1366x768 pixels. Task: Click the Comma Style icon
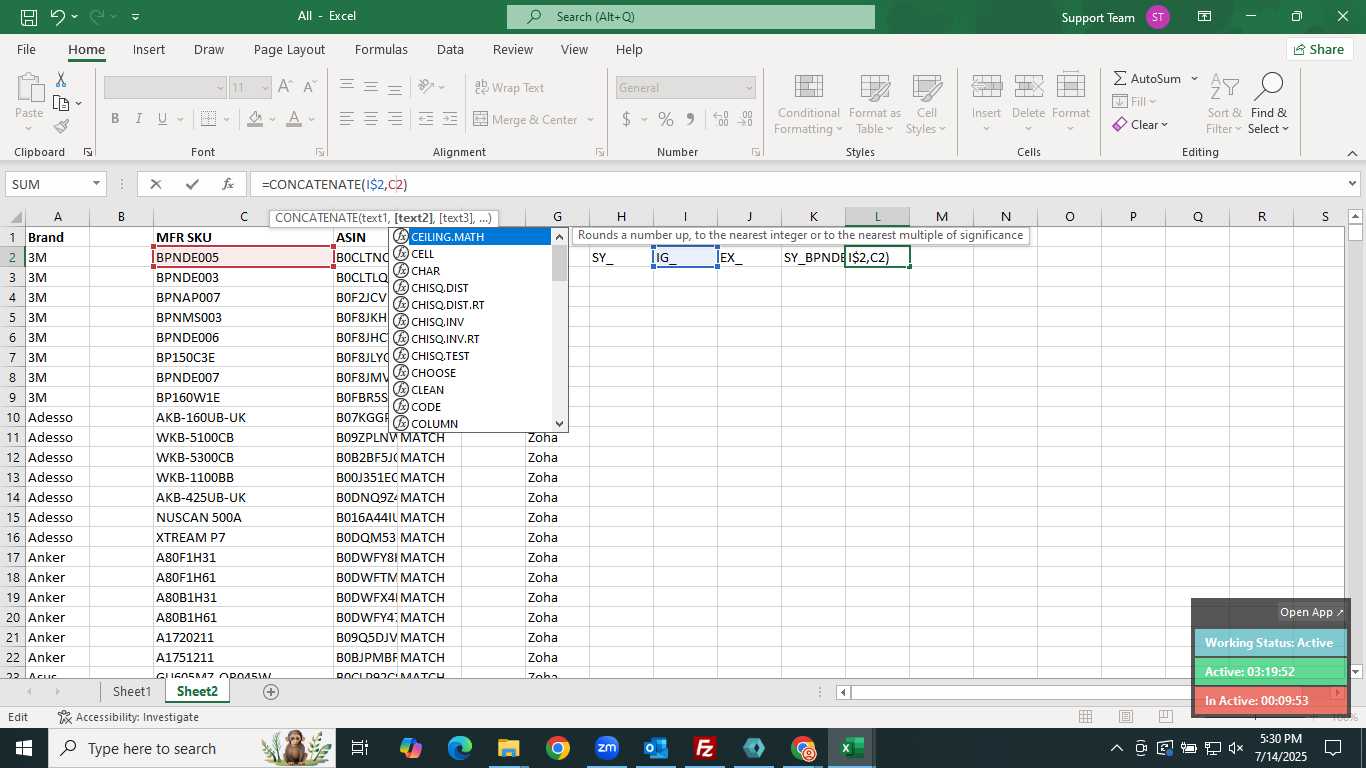690,119
